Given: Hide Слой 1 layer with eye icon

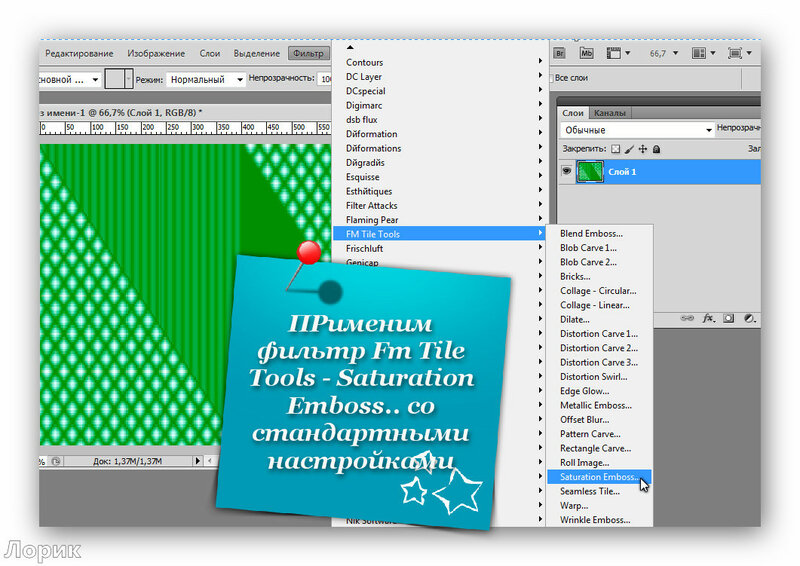Looking at the screenshot, I should (566, 171).
